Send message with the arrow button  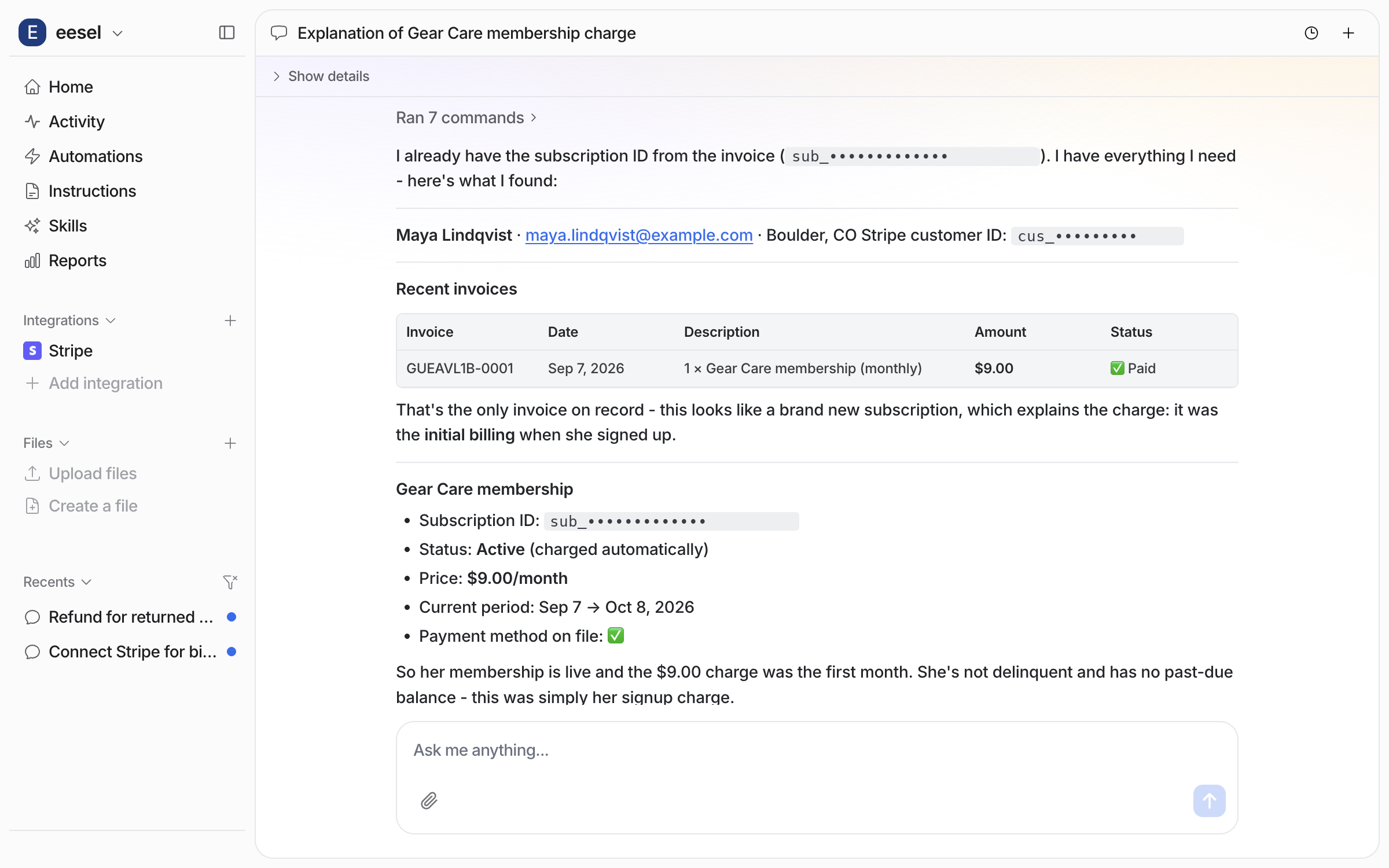[1209, 800]
